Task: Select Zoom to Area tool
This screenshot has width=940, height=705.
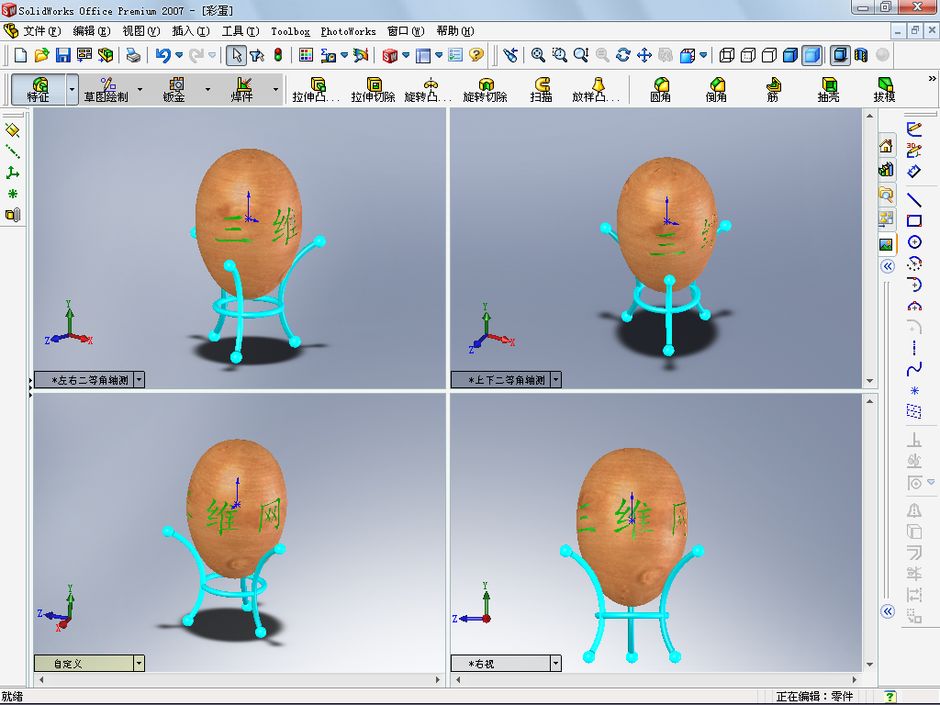Action: (x=559, y=55)
